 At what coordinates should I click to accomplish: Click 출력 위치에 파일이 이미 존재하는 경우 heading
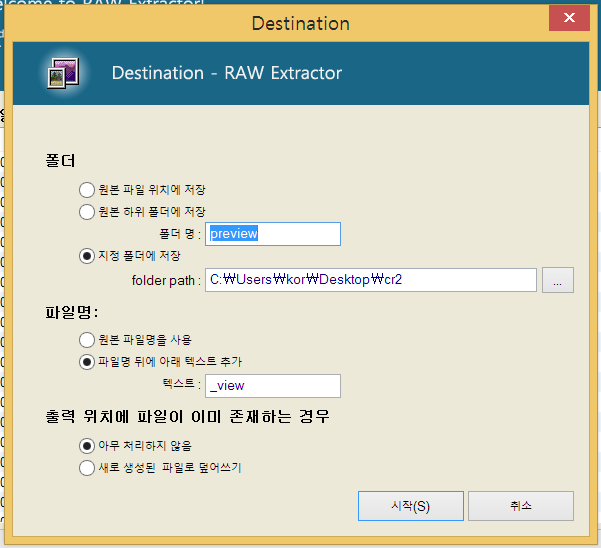point(187,416)
